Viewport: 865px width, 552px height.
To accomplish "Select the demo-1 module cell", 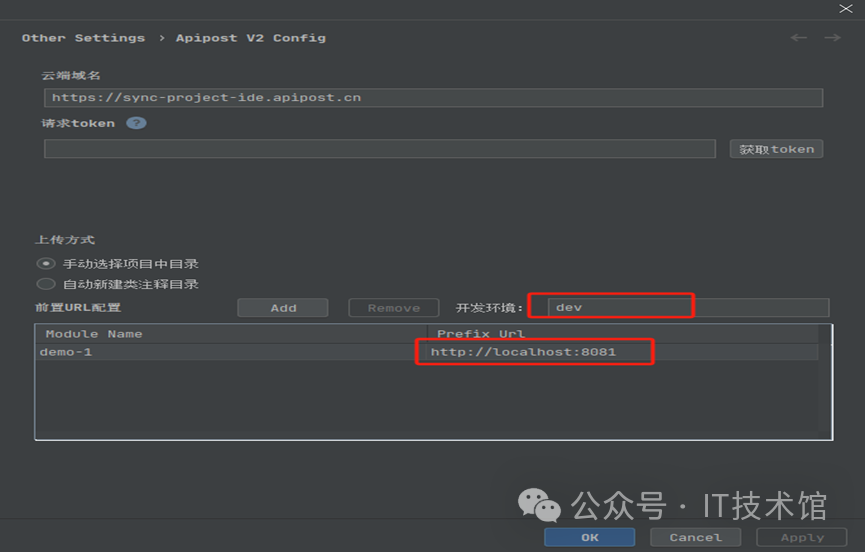I will click(231, 352).
